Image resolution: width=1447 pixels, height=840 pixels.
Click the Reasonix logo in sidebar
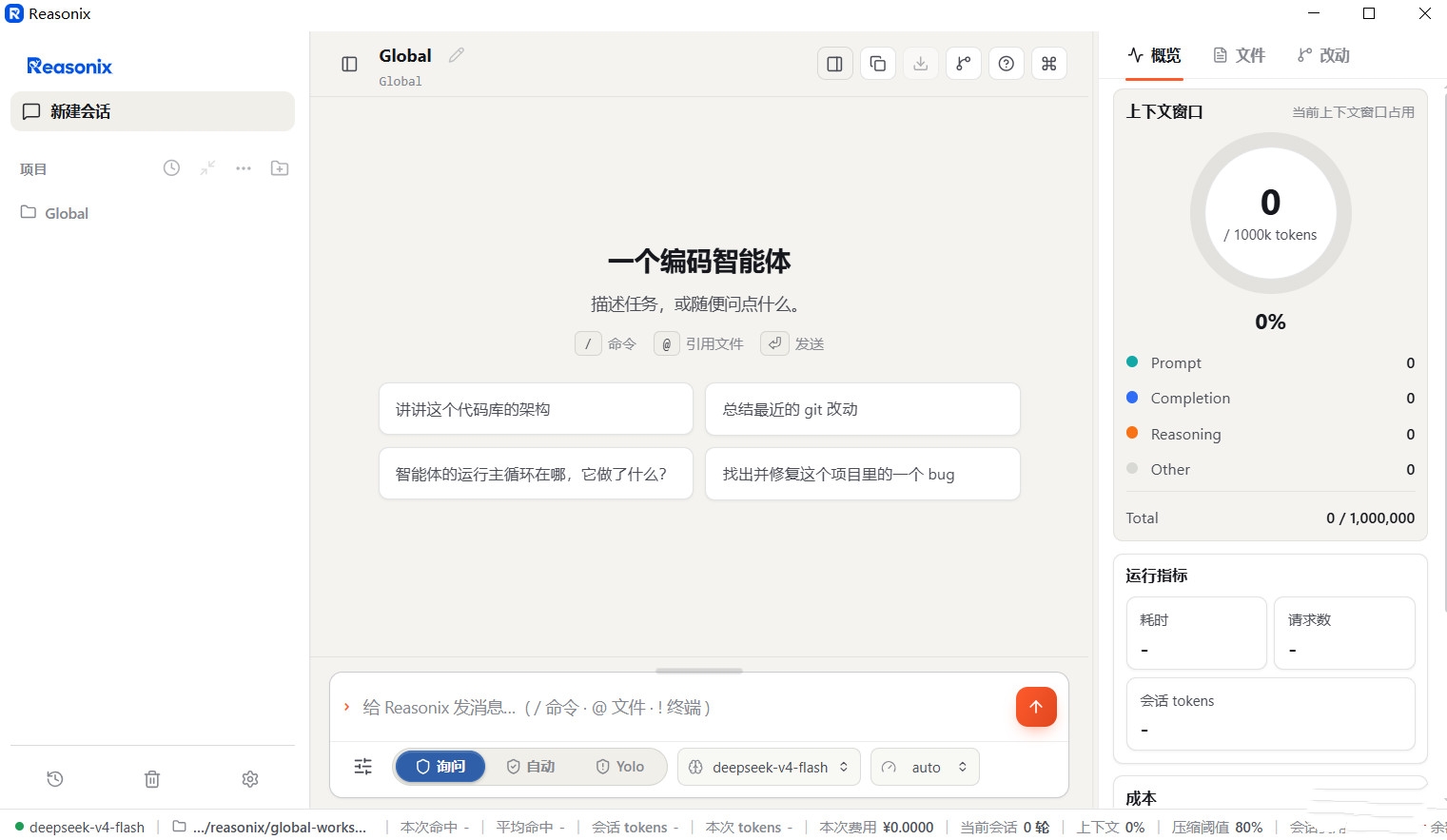click(69, 67)
